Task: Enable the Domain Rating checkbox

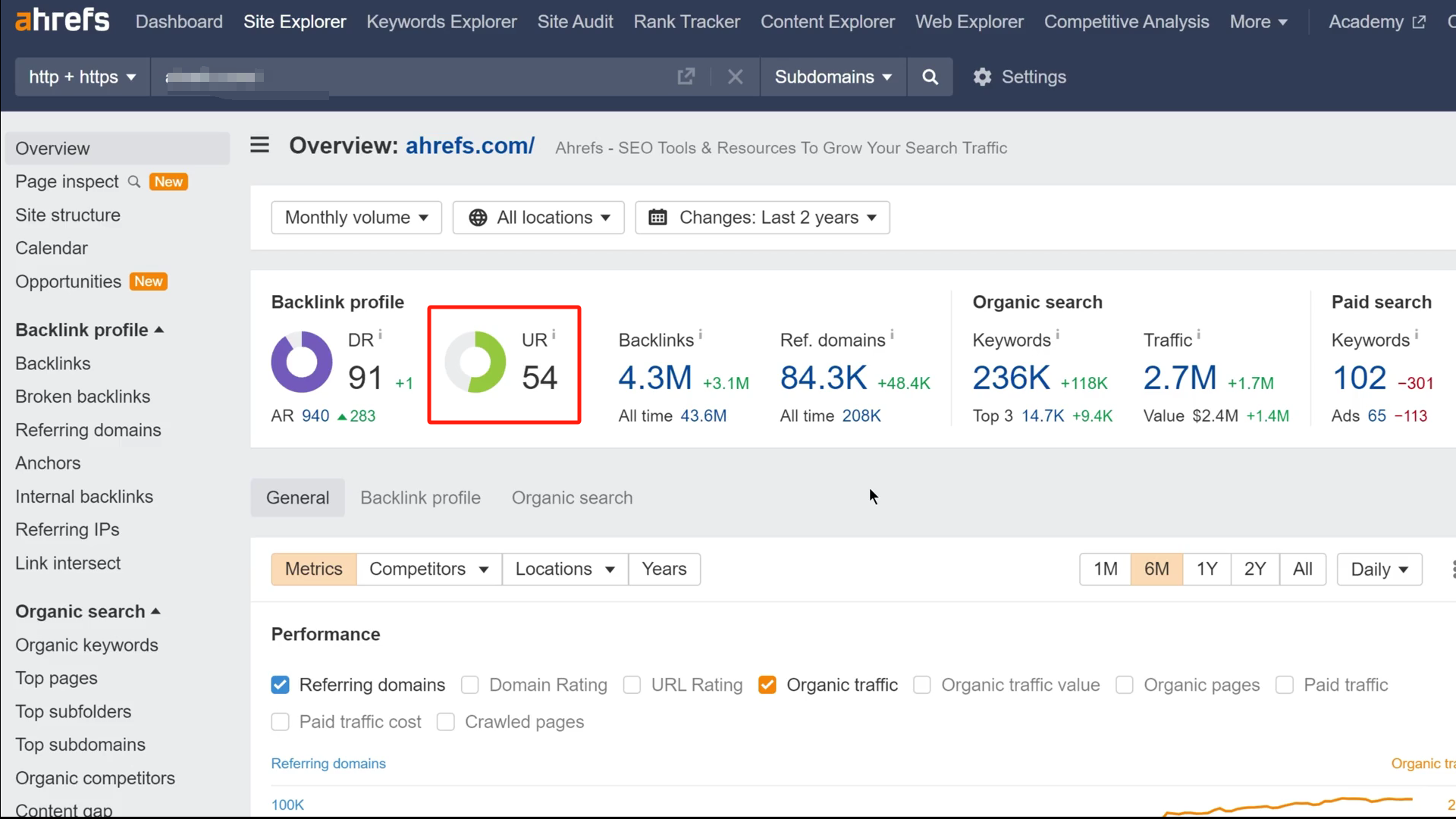Action: pos(469,685)
